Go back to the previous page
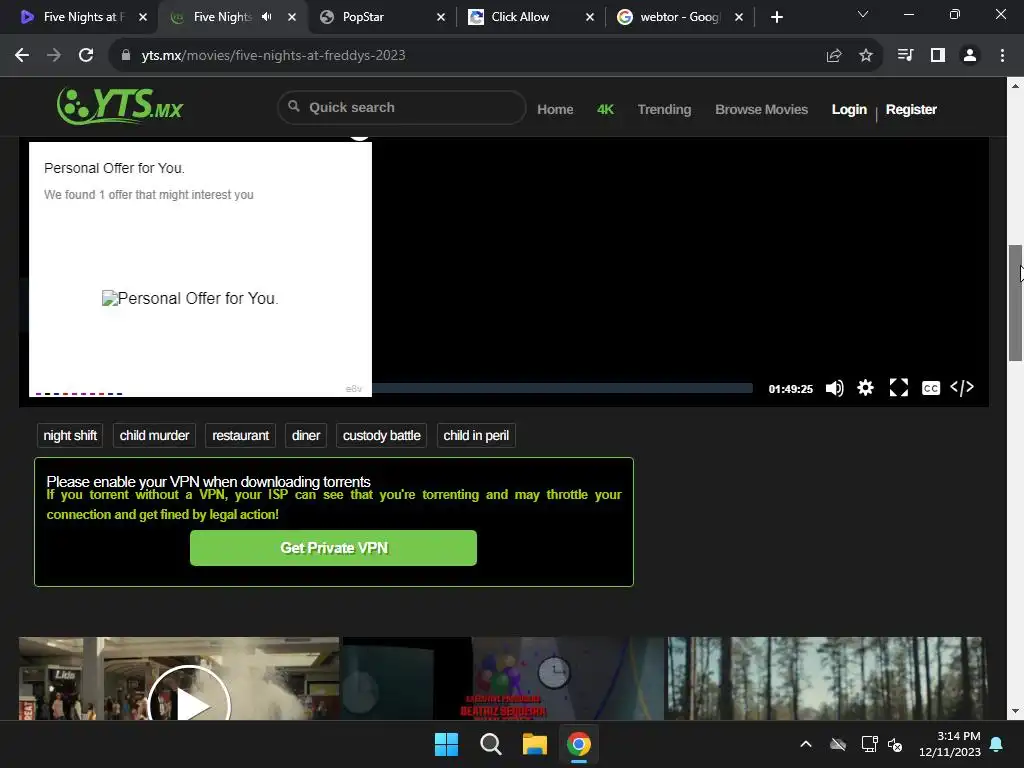 coord(22,56)
